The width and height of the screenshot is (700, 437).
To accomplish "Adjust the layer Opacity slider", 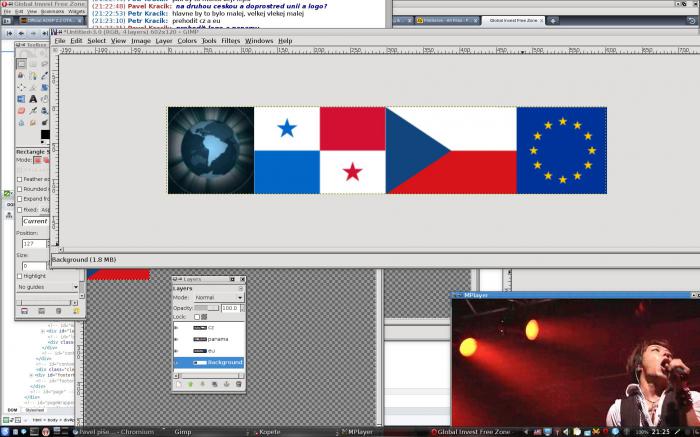I will coord(207,308).
